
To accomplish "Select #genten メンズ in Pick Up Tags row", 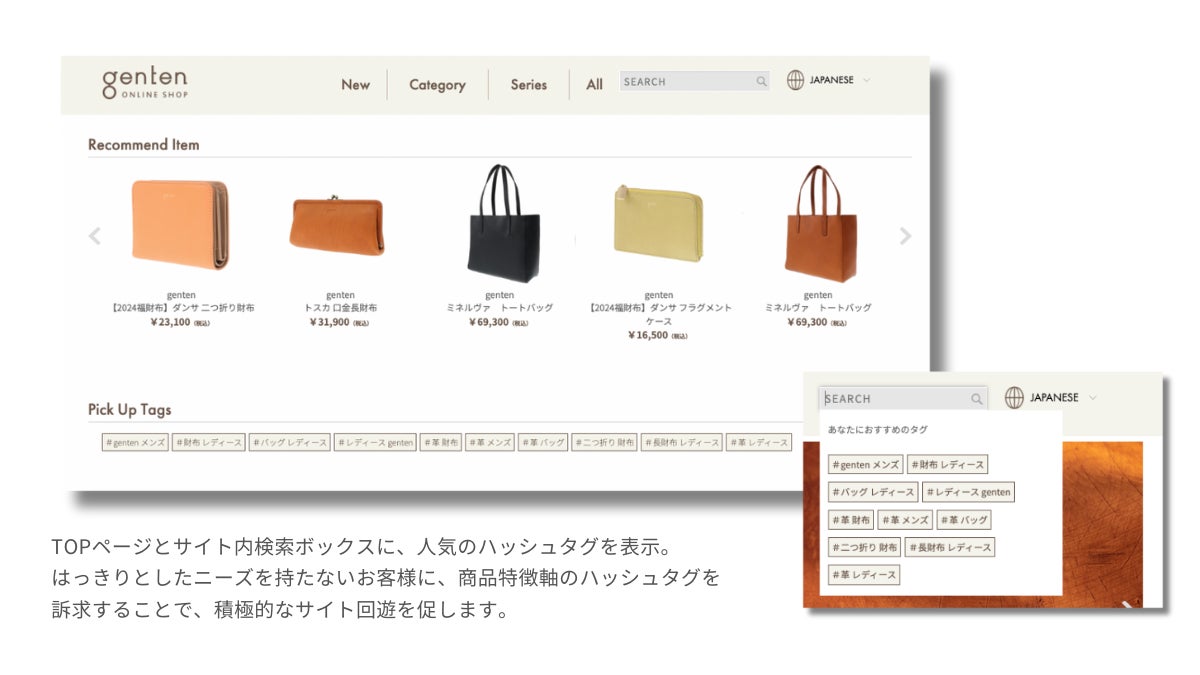I will 135,442.
